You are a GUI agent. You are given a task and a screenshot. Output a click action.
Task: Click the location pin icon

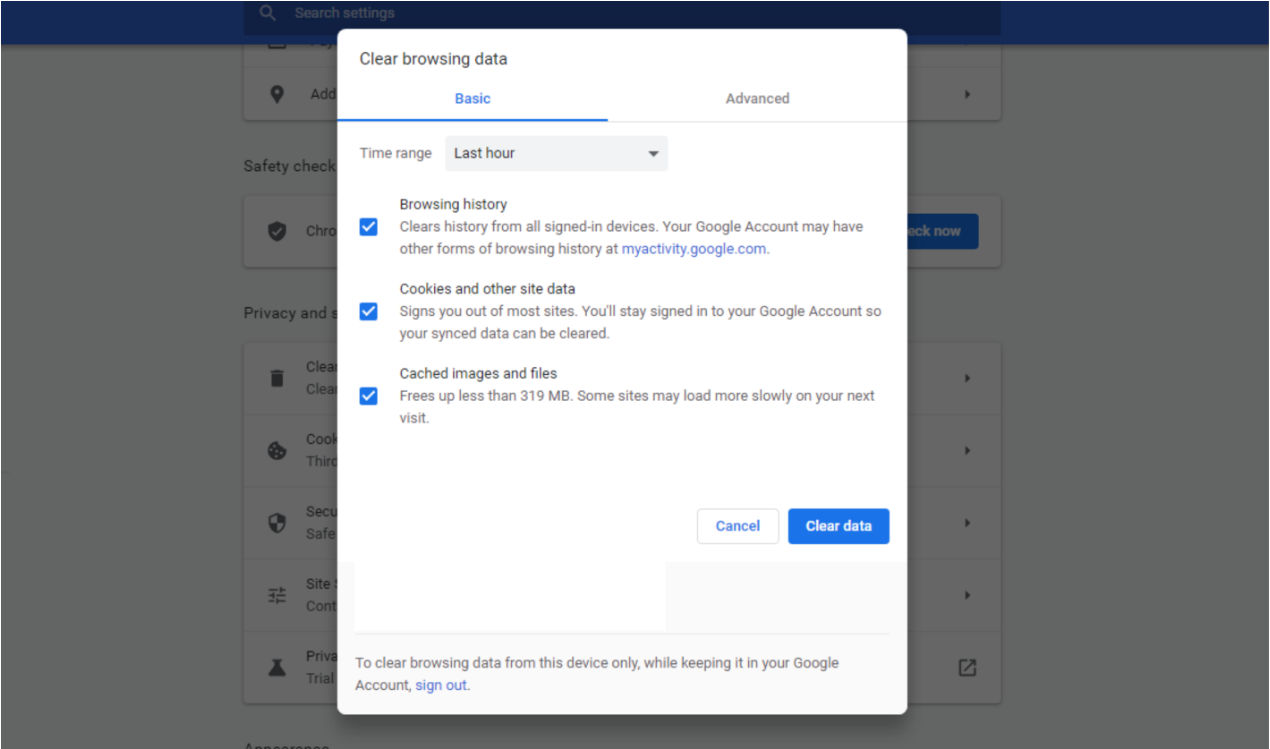277,94
